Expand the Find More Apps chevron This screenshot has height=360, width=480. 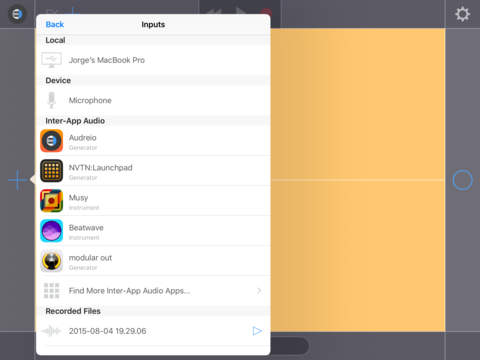point(259,291)
